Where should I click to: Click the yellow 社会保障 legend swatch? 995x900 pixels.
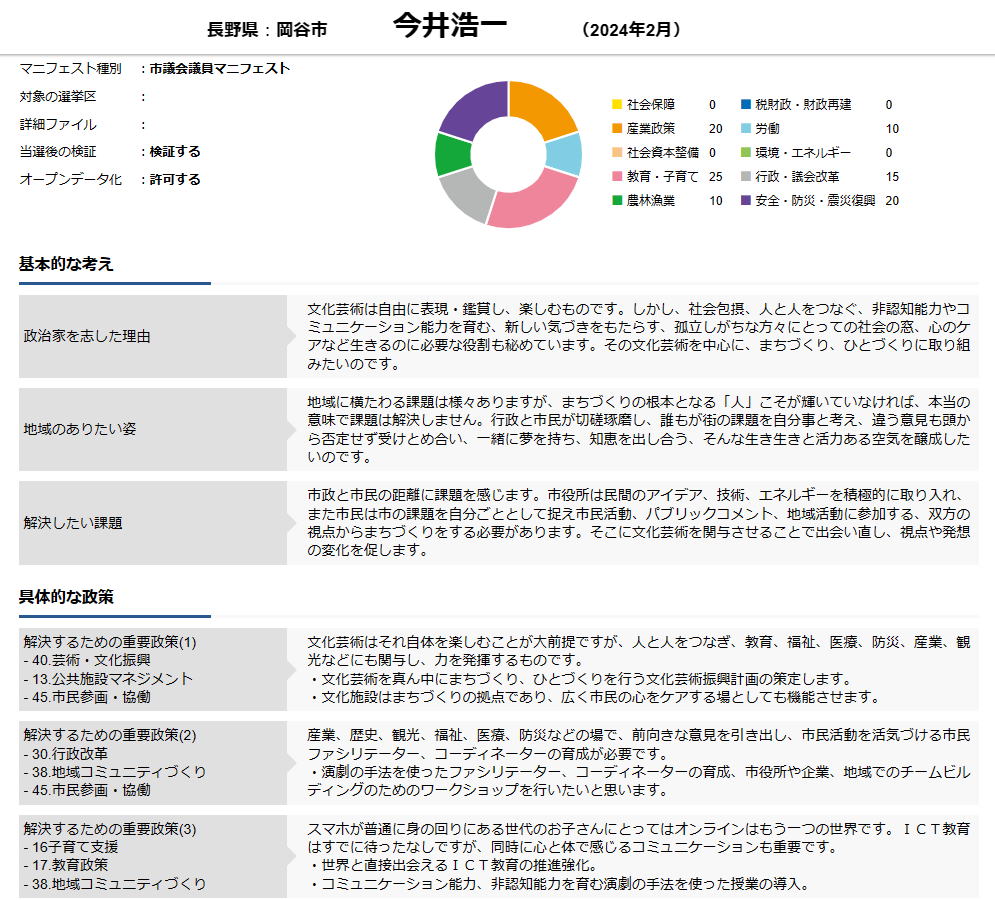[x=617, y=105]
